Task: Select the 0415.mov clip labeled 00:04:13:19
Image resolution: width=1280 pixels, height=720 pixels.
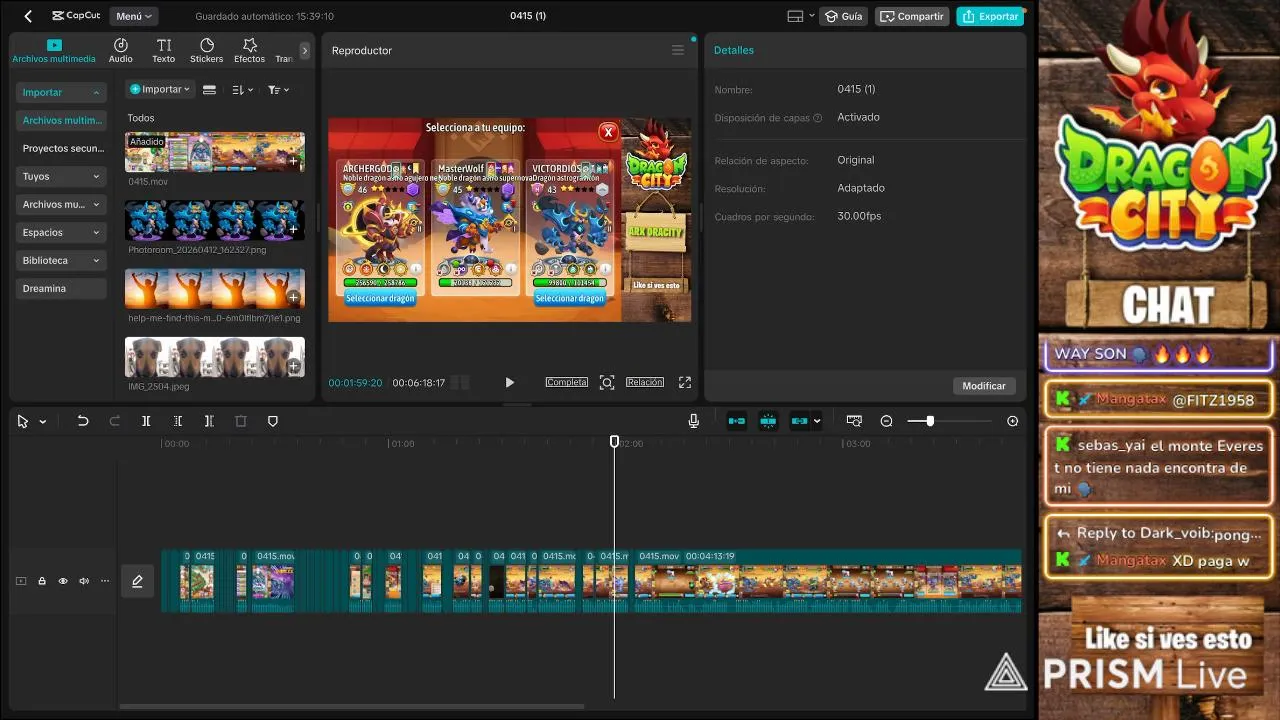Action: (x=828, y=581)
